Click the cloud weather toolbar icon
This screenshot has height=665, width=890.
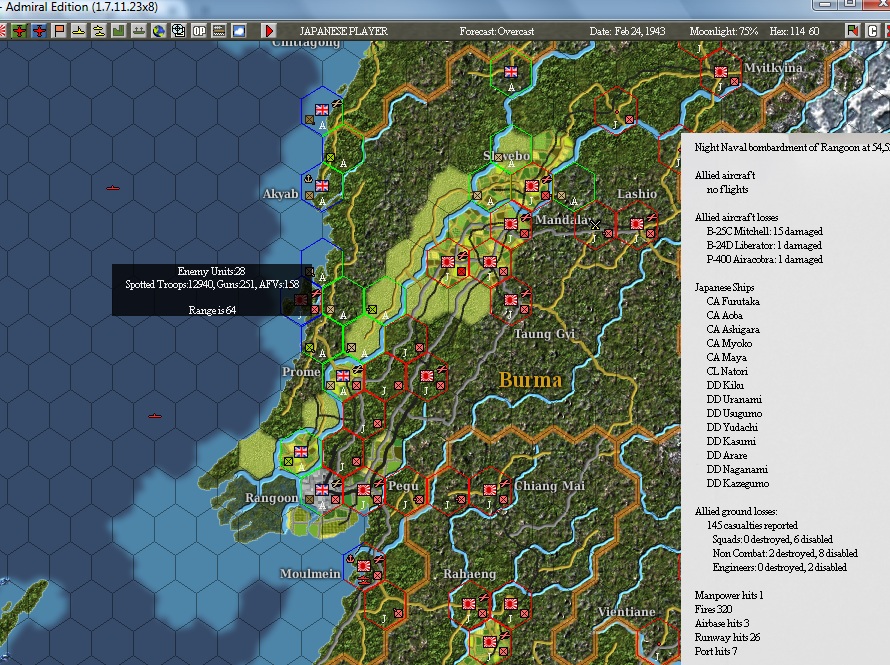[x=239, y=31]
